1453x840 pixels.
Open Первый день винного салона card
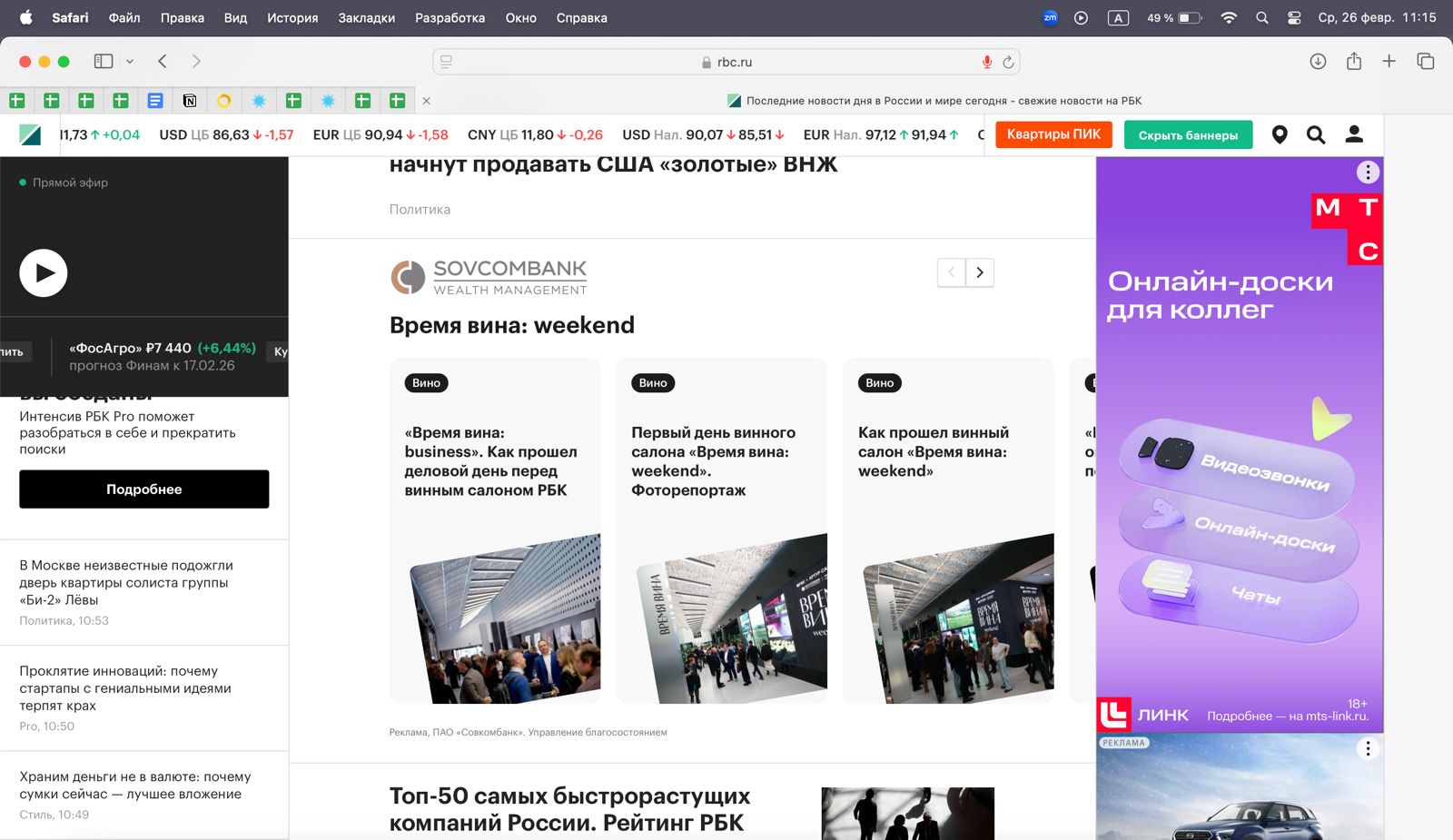(721, 530)
